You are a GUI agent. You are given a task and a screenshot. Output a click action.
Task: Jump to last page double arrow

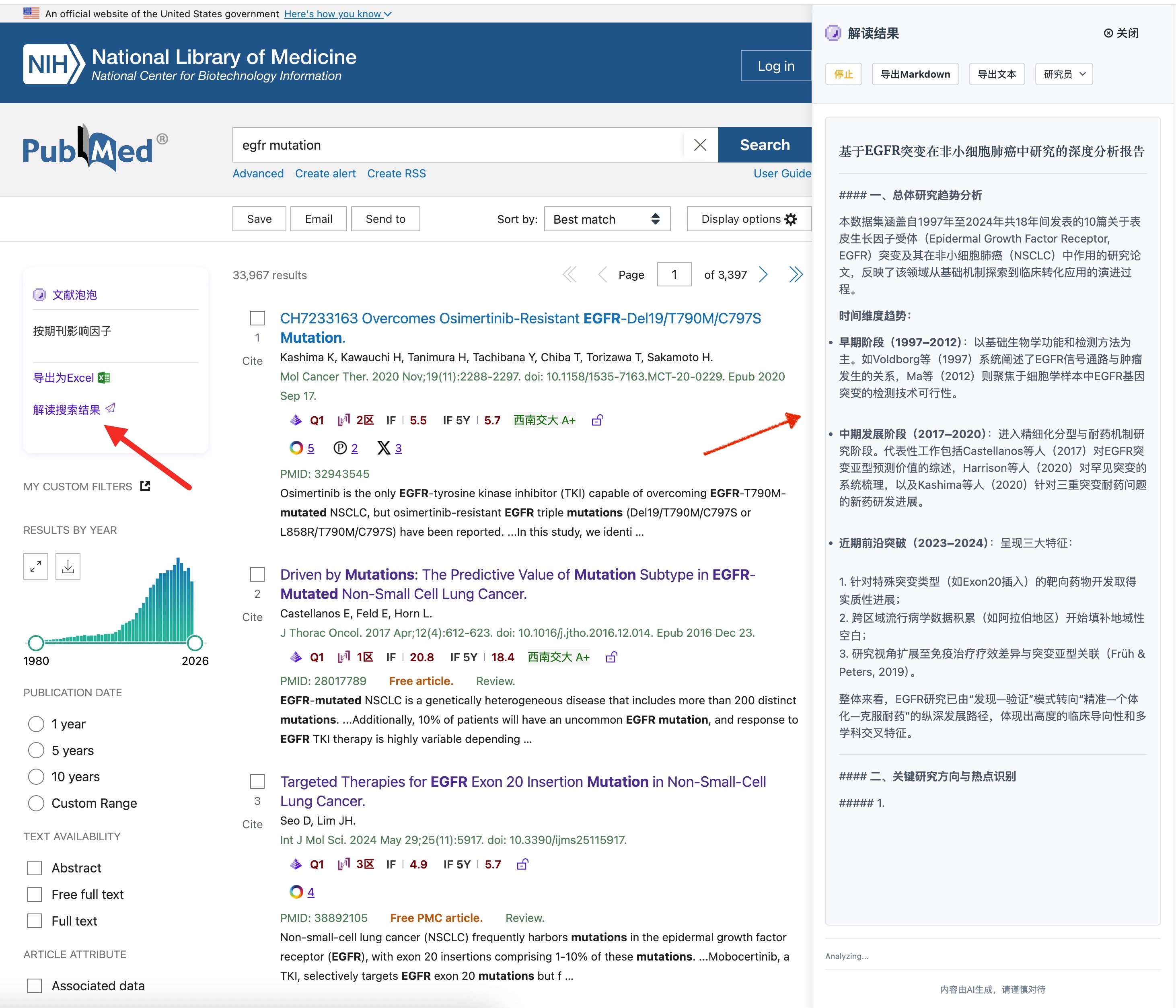click(796, 275)
